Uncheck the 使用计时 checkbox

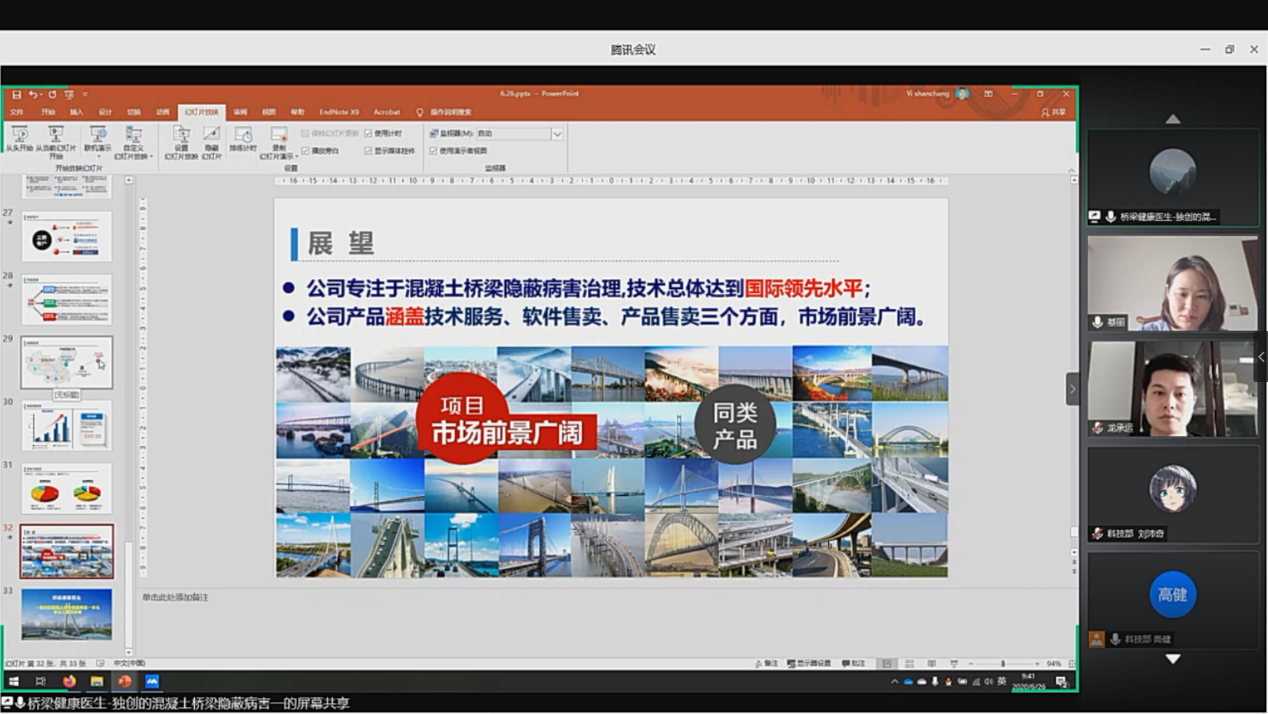pyautogui.click(x=368, y=133)
